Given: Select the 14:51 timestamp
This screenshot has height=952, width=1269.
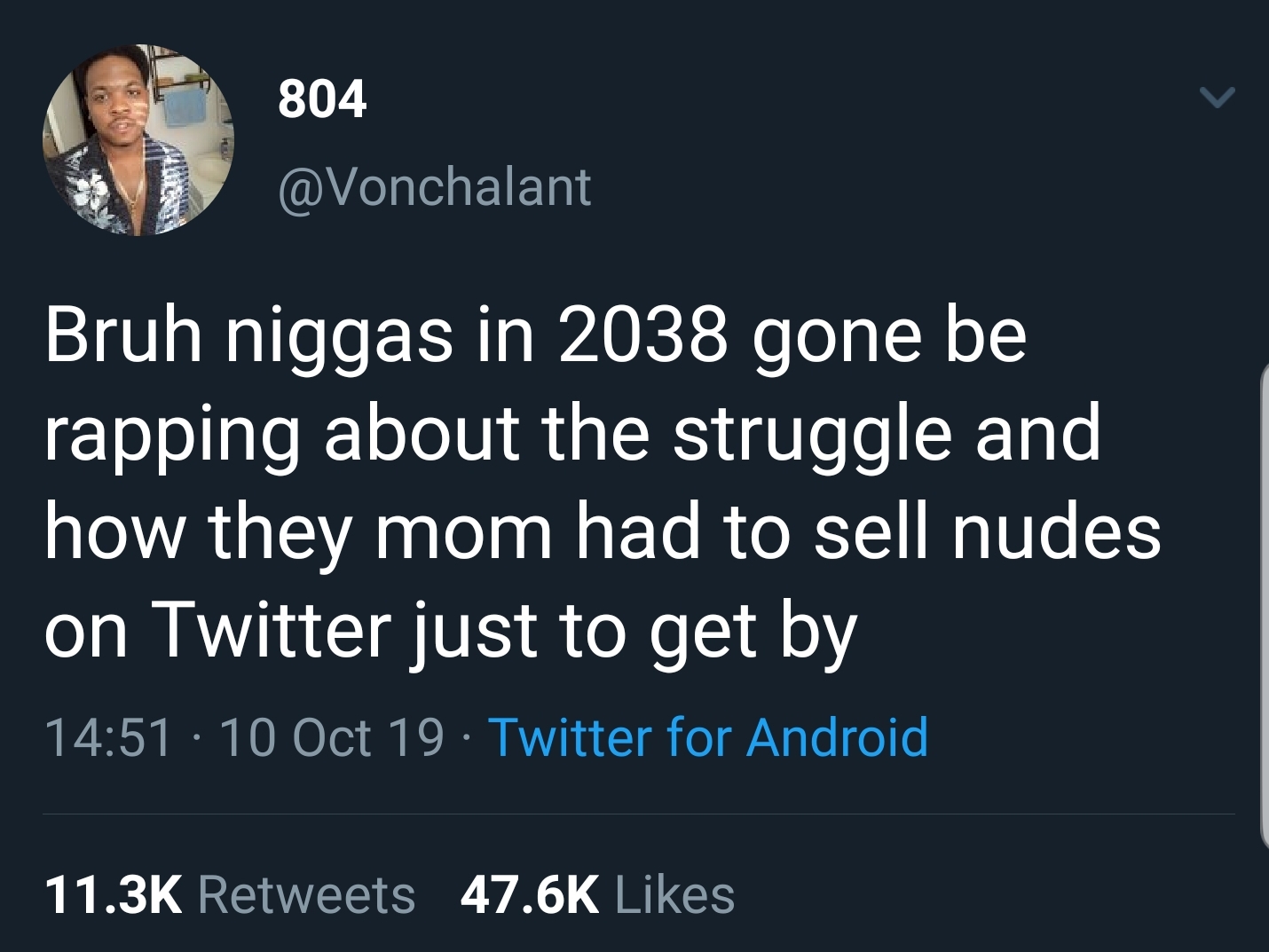Looking at the screenshot, I should 108,737.
